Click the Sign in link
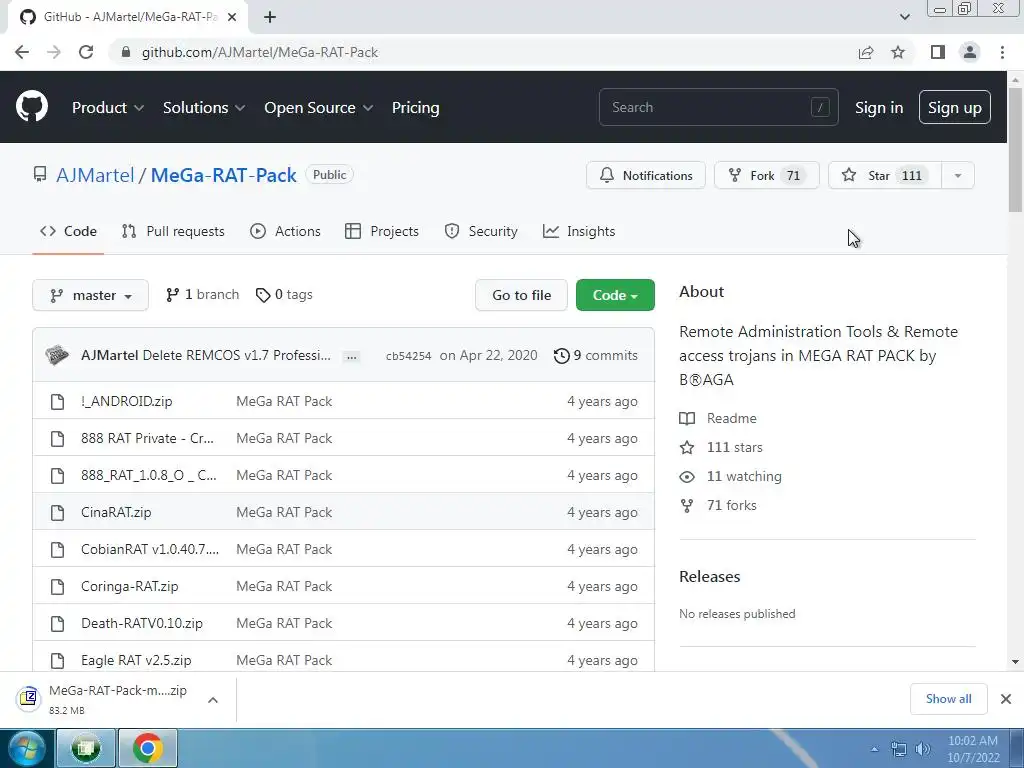This screenshot has width=1024, height=768. click(x=879, y=108)
